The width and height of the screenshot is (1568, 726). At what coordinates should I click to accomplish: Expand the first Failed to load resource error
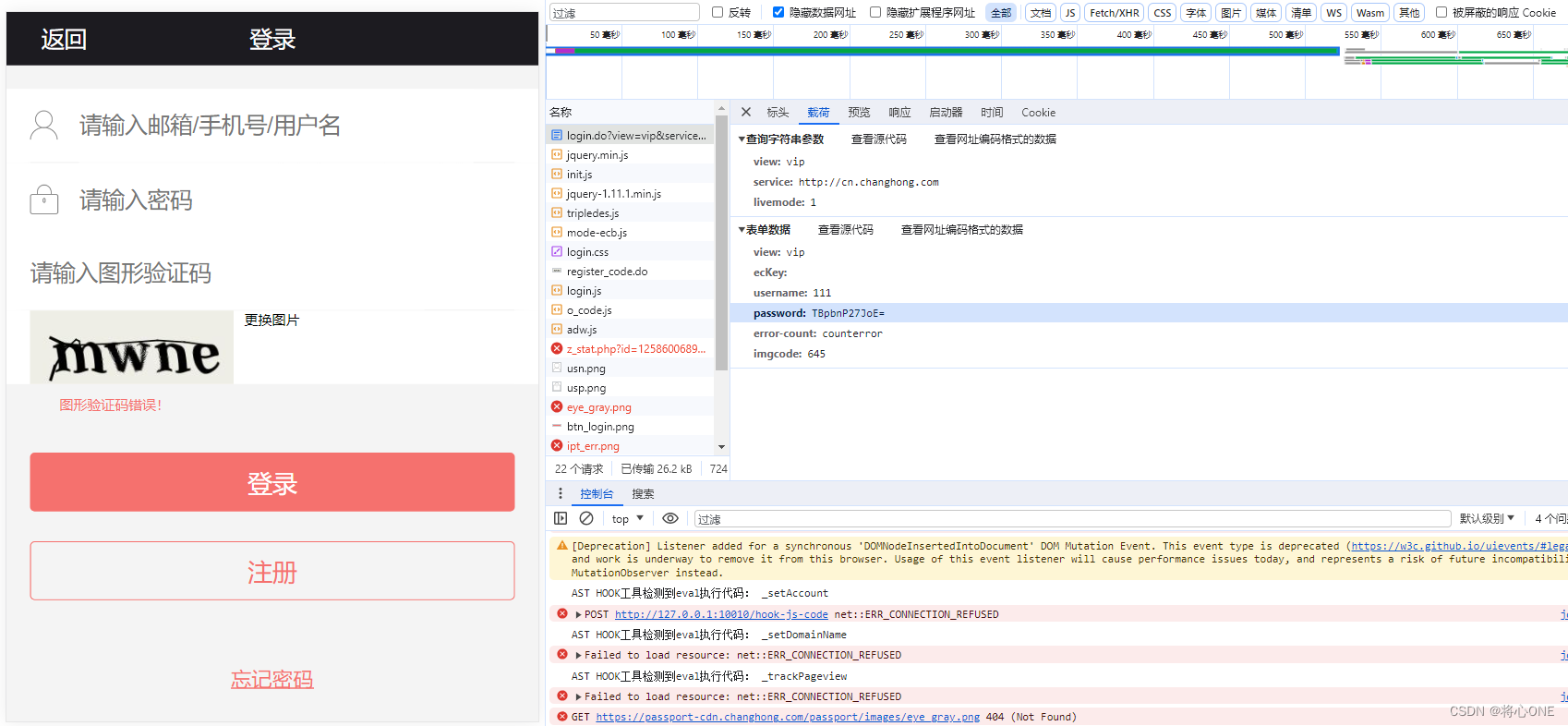pos(578,655)
